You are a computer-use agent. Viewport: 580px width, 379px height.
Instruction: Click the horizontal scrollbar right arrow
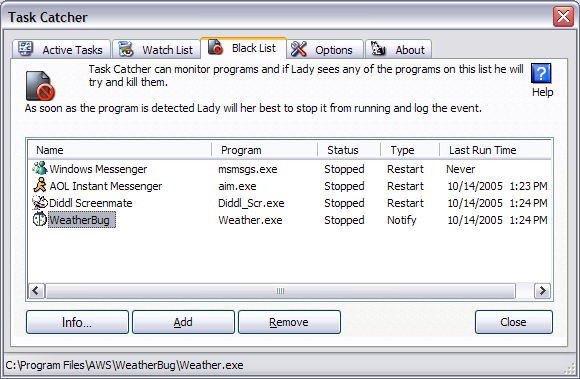tap(542, 291)
